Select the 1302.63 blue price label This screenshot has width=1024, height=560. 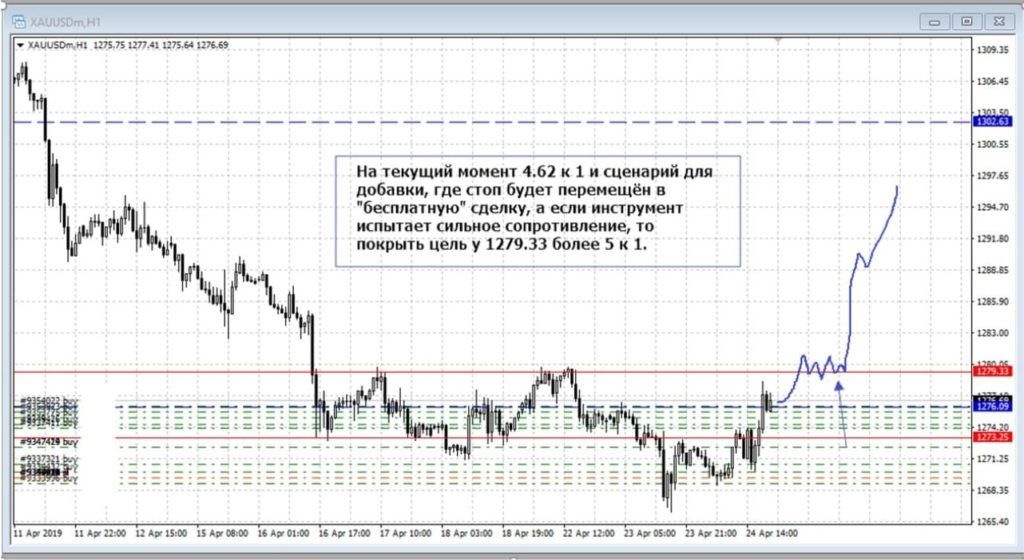tap(991, 122)
